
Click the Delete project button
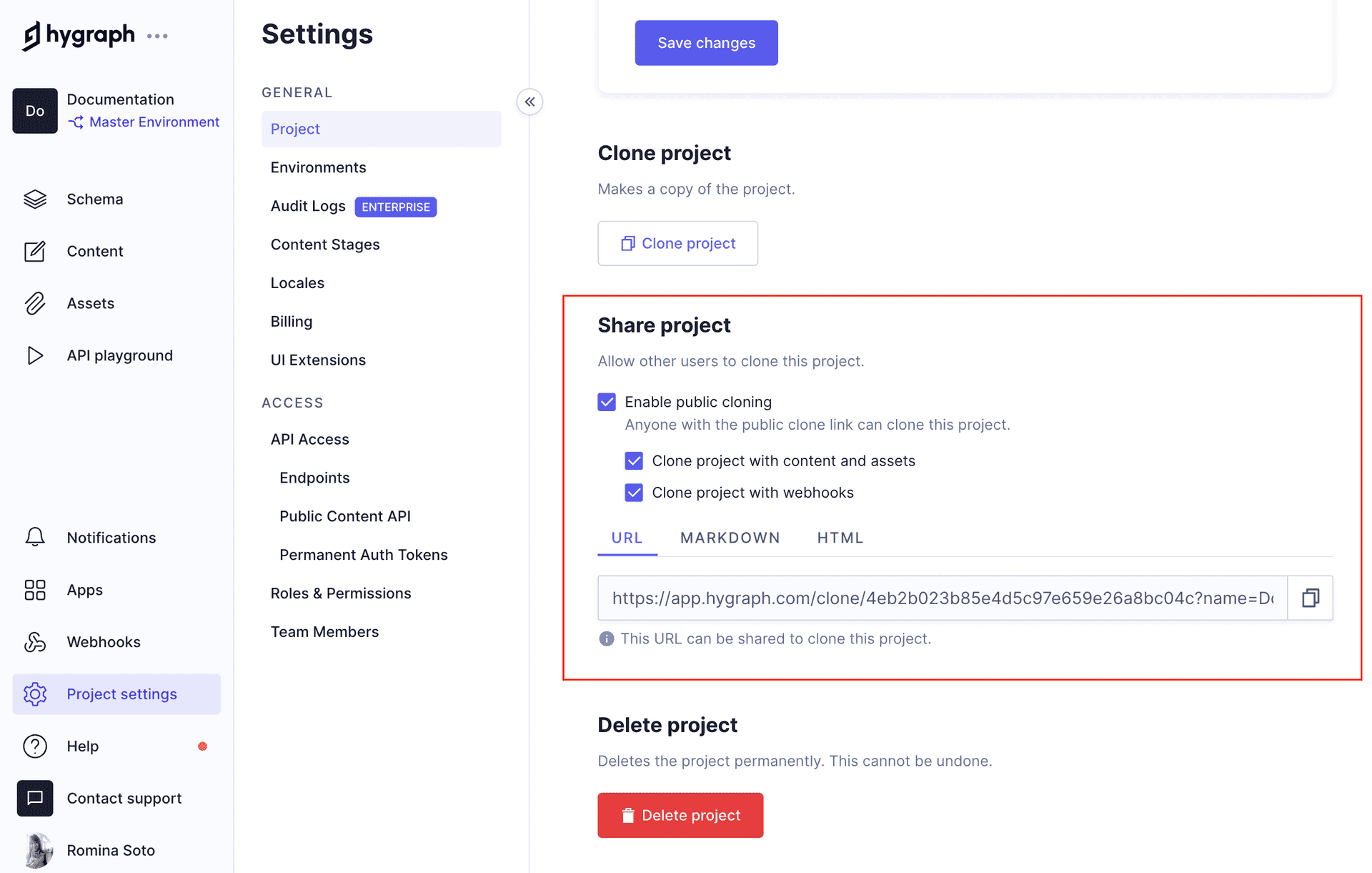point(680,815)
